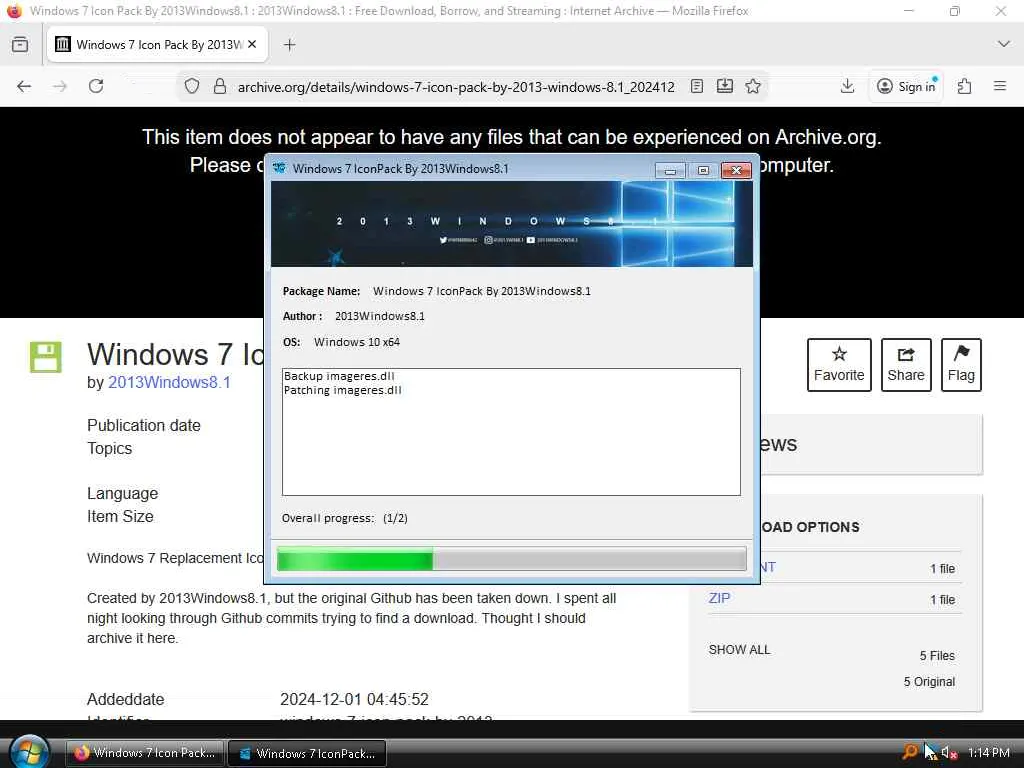View site security padlock info
This screenshot has height=768, width=1024.
220,86
